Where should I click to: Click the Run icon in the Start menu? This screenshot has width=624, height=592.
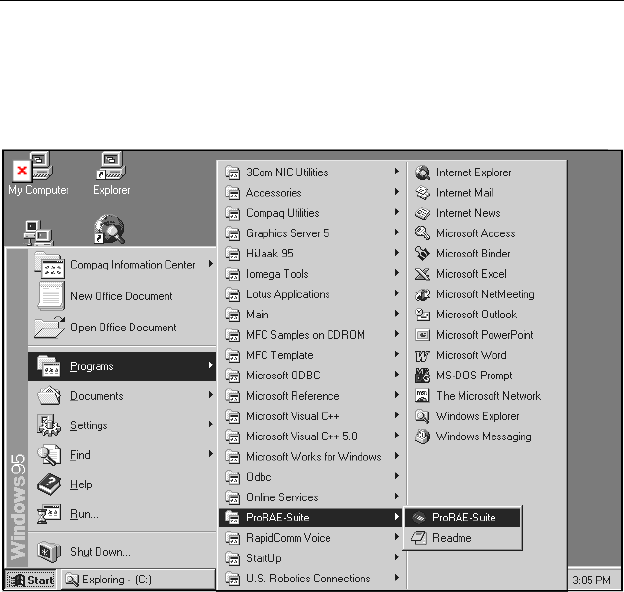49,514
